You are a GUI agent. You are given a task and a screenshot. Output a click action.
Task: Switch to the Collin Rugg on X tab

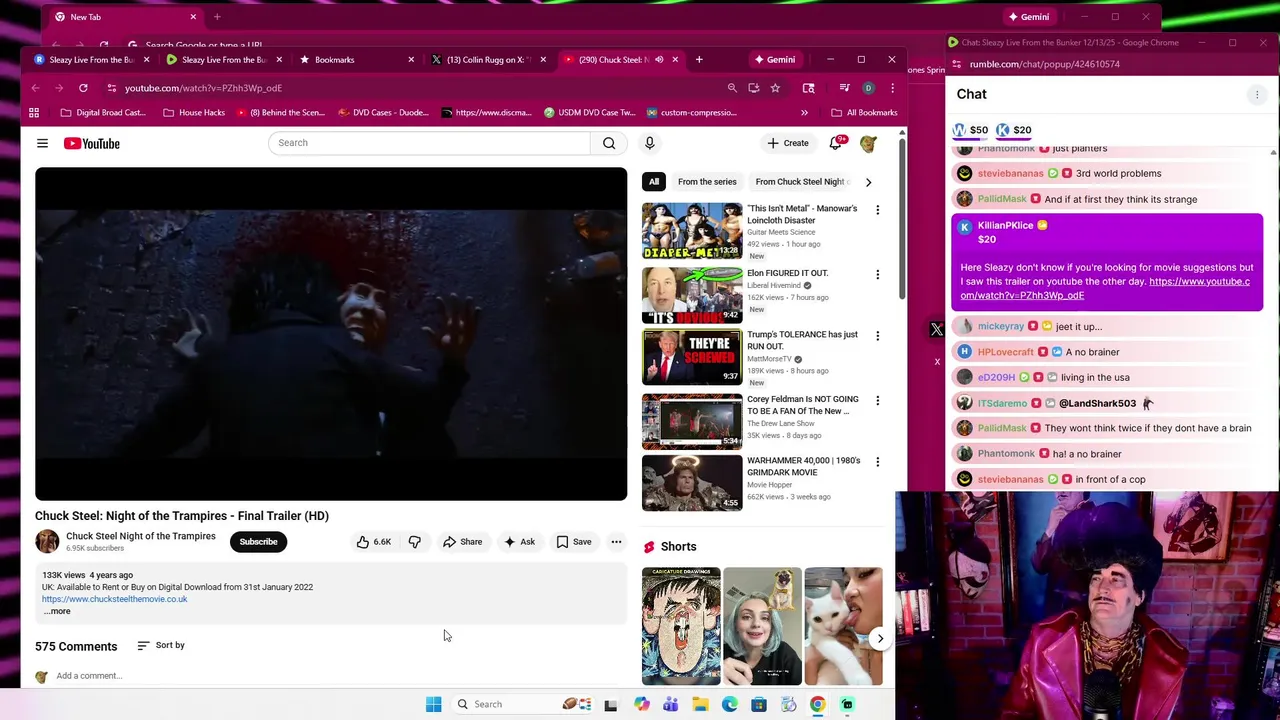pyautogui.click(x=489, y=60)
